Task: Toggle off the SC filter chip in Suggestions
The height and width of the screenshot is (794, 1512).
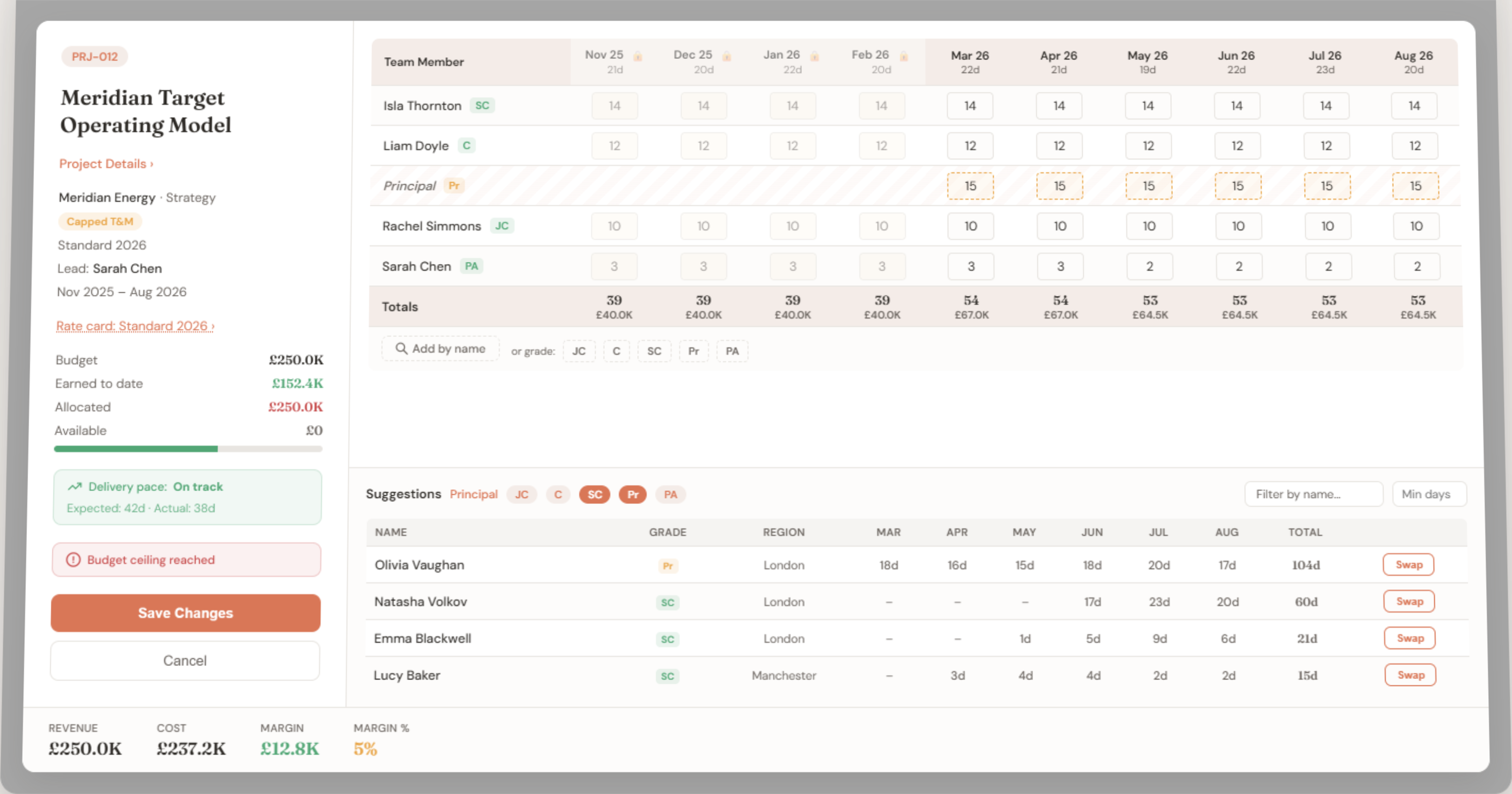Action: (594, 494)
